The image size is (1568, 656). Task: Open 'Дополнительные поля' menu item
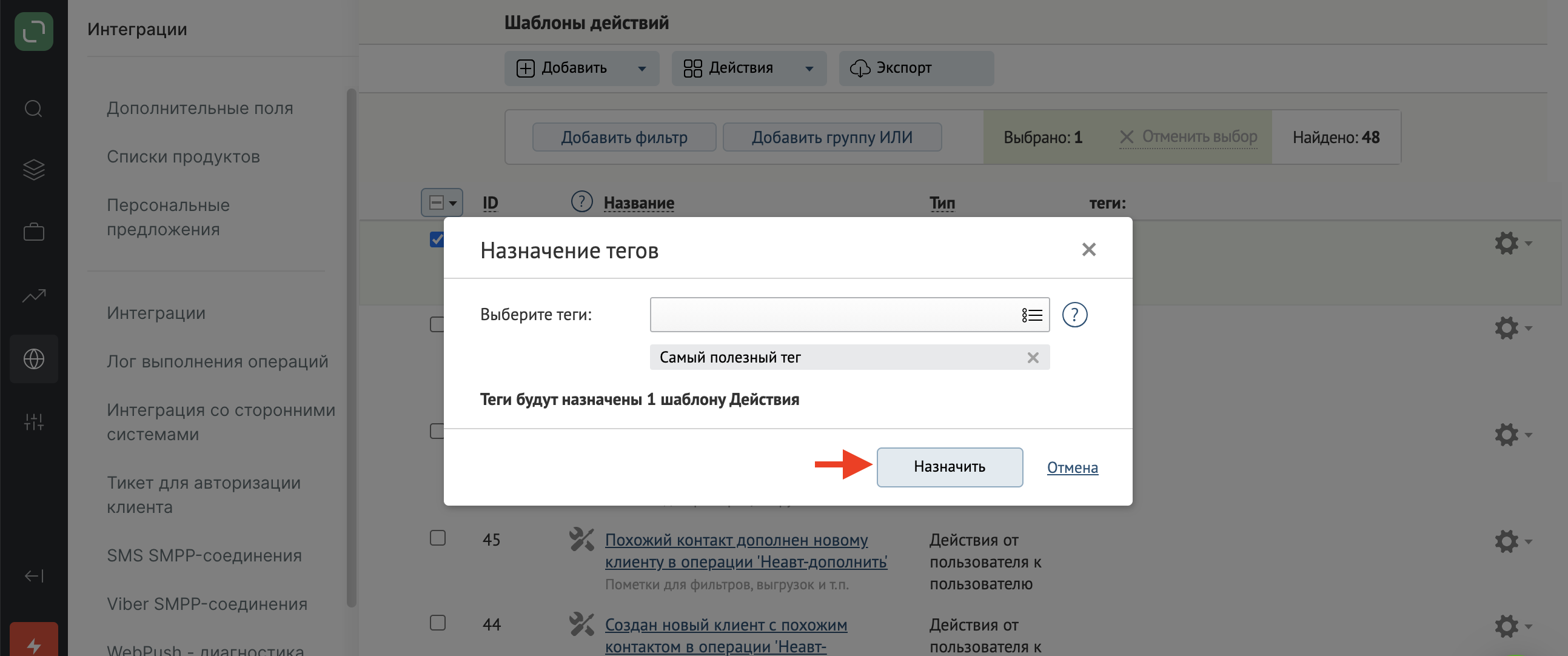coord(199,109)
